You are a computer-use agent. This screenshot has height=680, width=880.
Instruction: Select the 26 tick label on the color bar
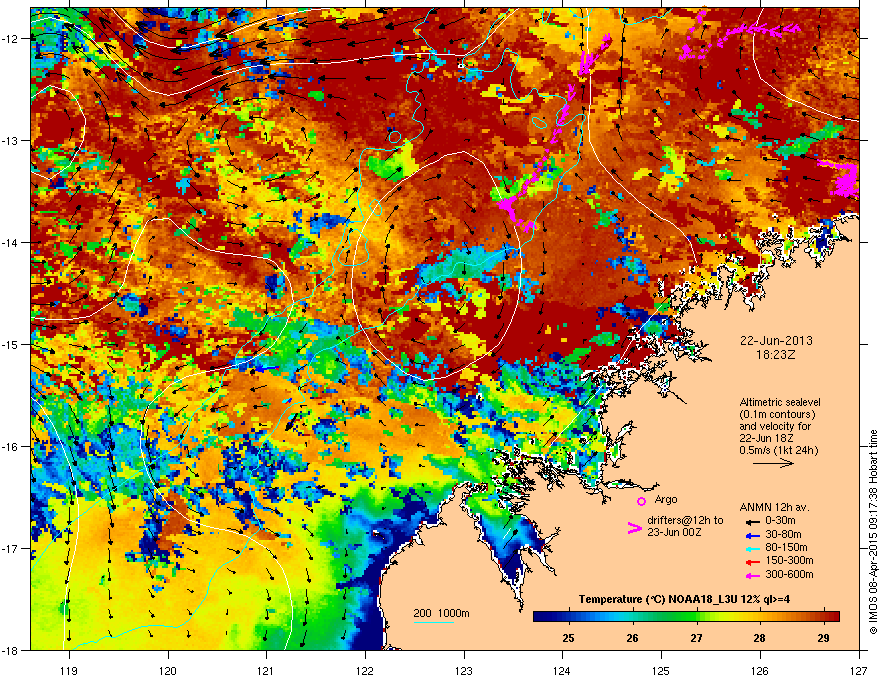[632, 638]
